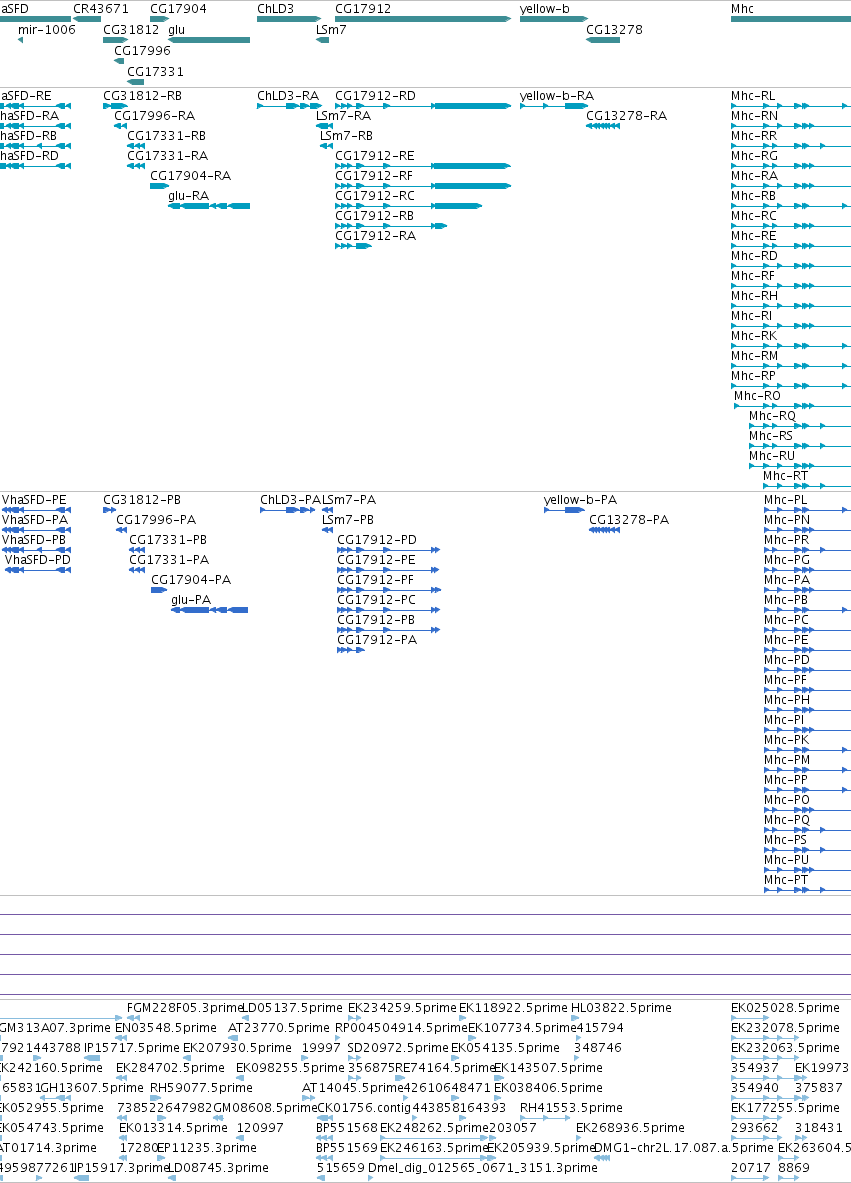Click the CG17912-RF transcript label
This screenshot has width=851, height=1183.
[374, 176]
